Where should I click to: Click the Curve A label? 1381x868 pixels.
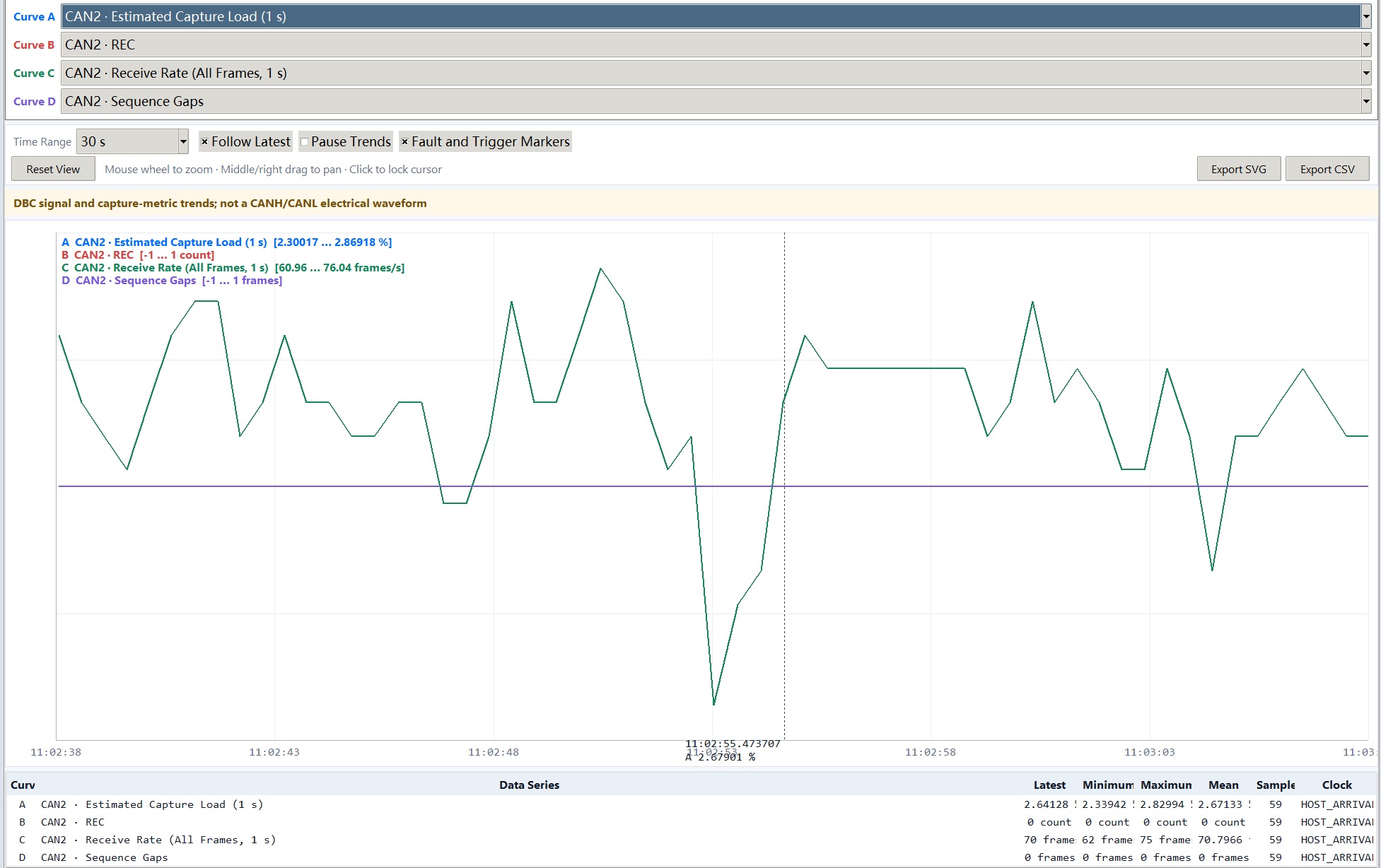pyautogui.click(x=34, y=16)
